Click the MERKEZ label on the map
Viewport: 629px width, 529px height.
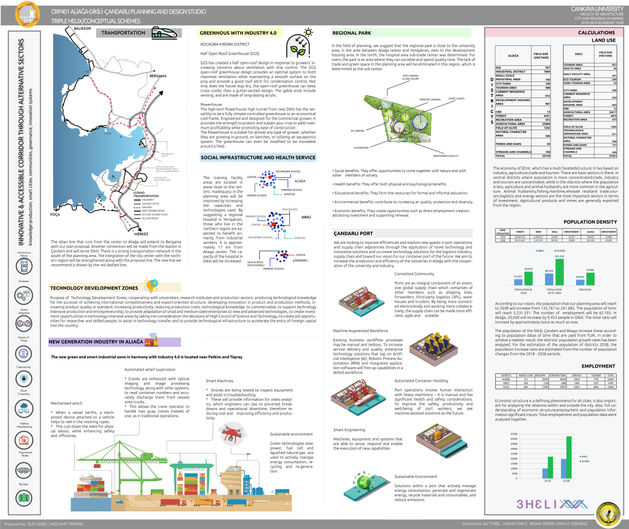click(141, 234)
